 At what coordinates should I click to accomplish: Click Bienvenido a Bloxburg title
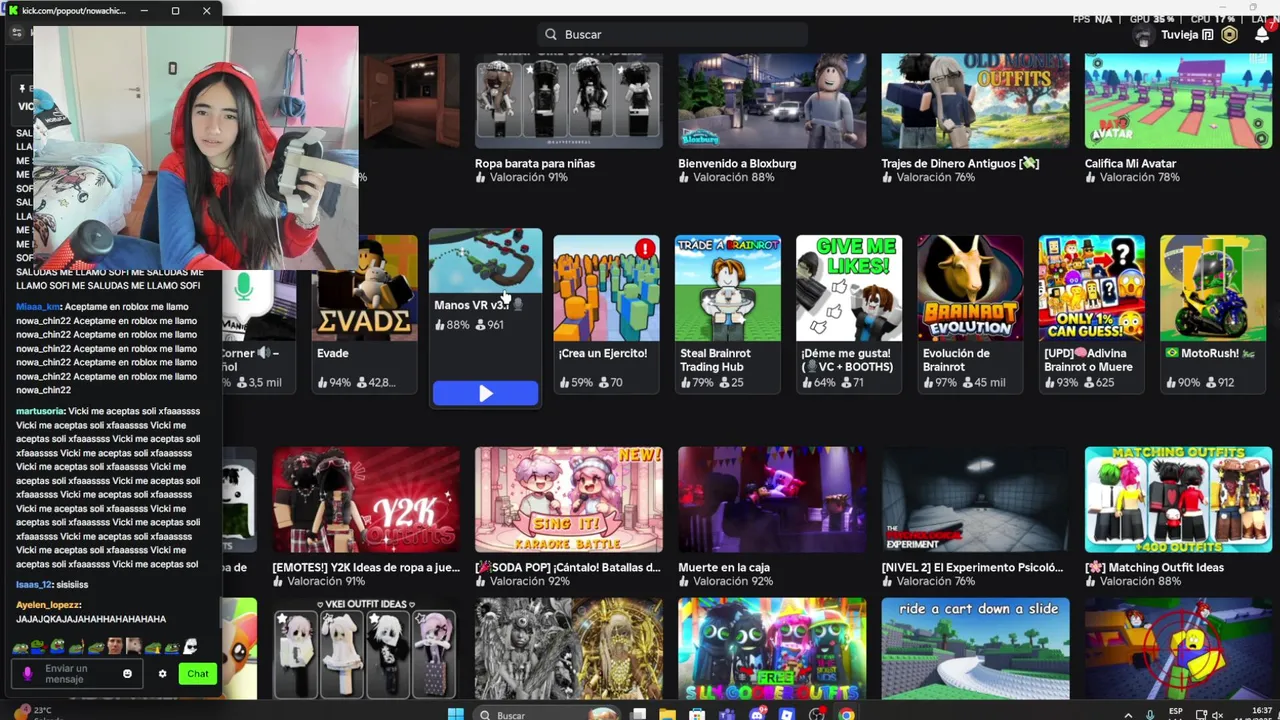(737, 163)
